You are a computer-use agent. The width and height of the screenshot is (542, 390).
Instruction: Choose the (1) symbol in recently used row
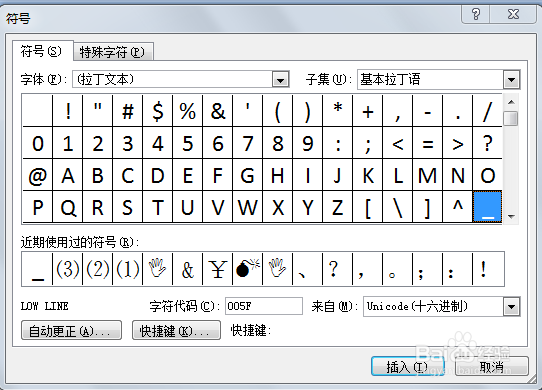pyautogui.click(x=128, y=269)
